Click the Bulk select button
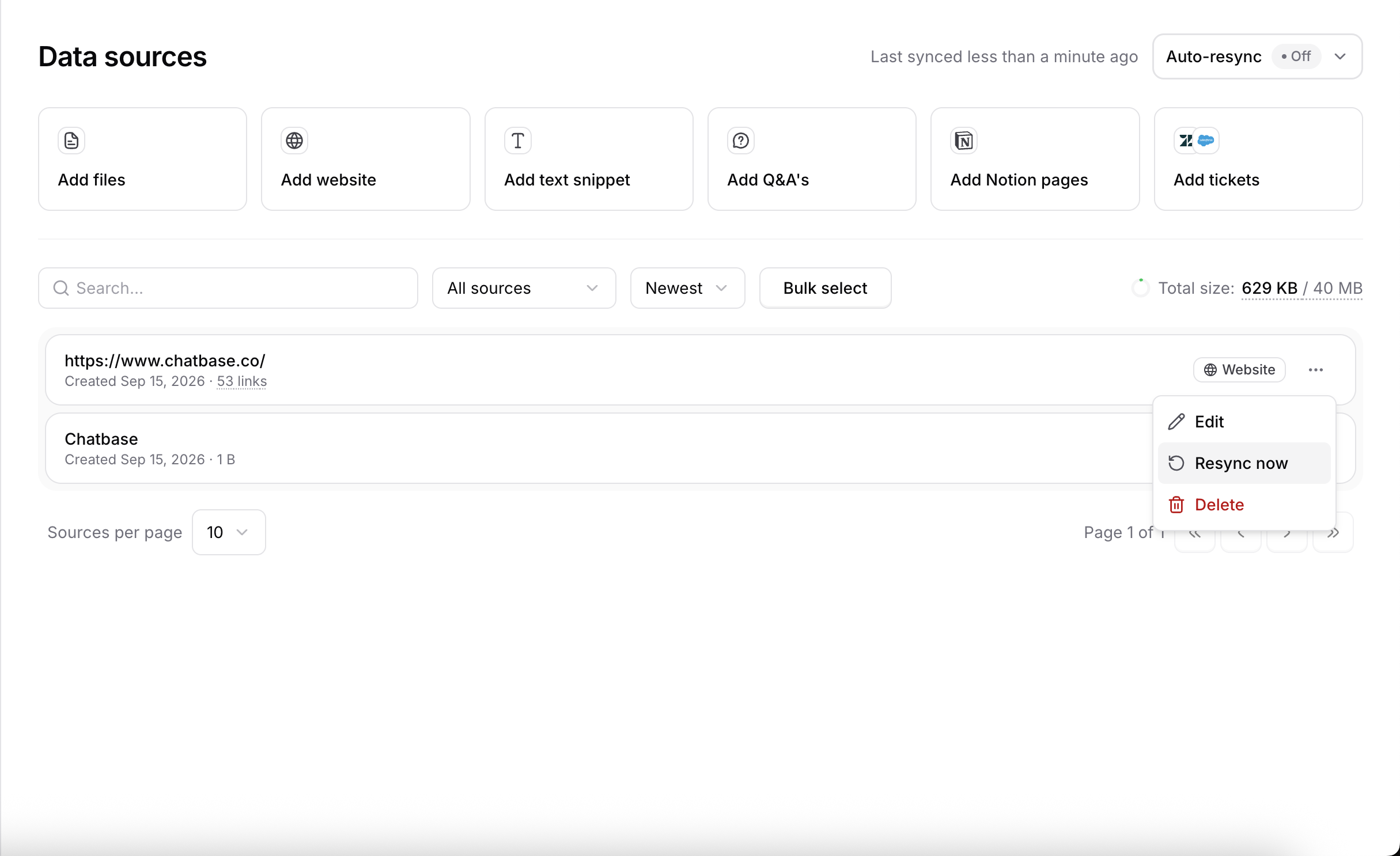This screenshot has width=1400, height=856. coord(826,288)
